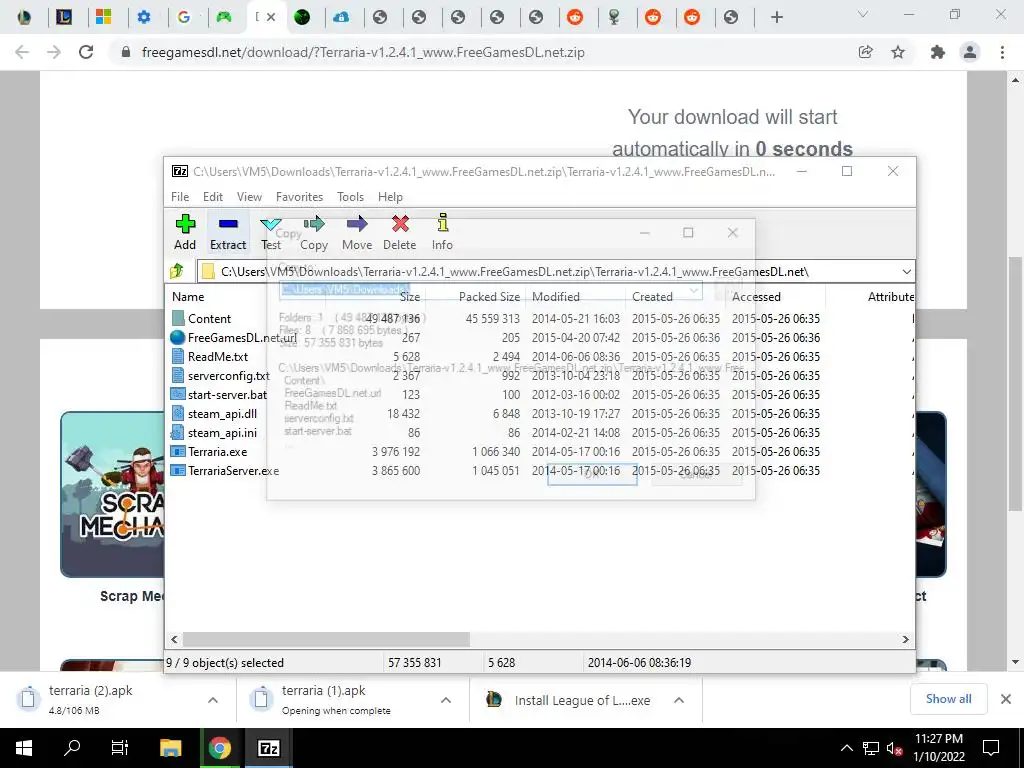Open the View menu in 7-Zip
Viewport: 1024px width, 768px height.
coord(249,197)
